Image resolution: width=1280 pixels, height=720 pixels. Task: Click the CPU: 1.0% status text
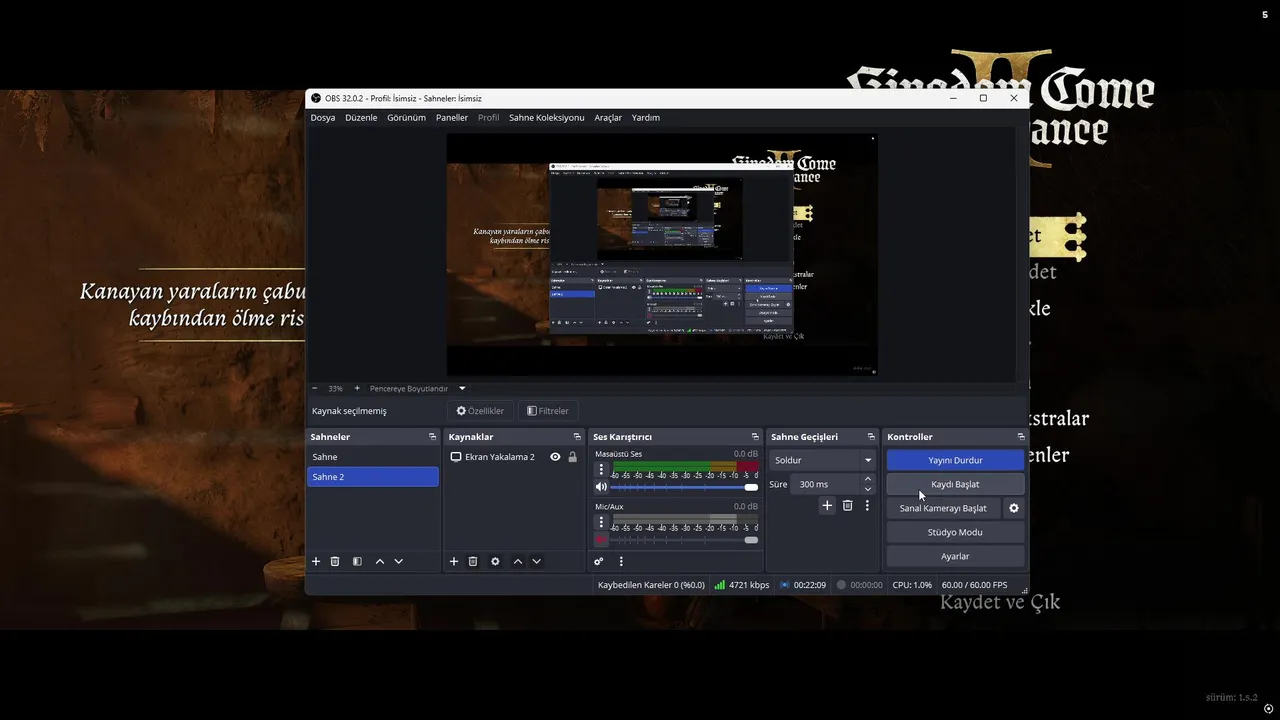[x=912, y=585]
